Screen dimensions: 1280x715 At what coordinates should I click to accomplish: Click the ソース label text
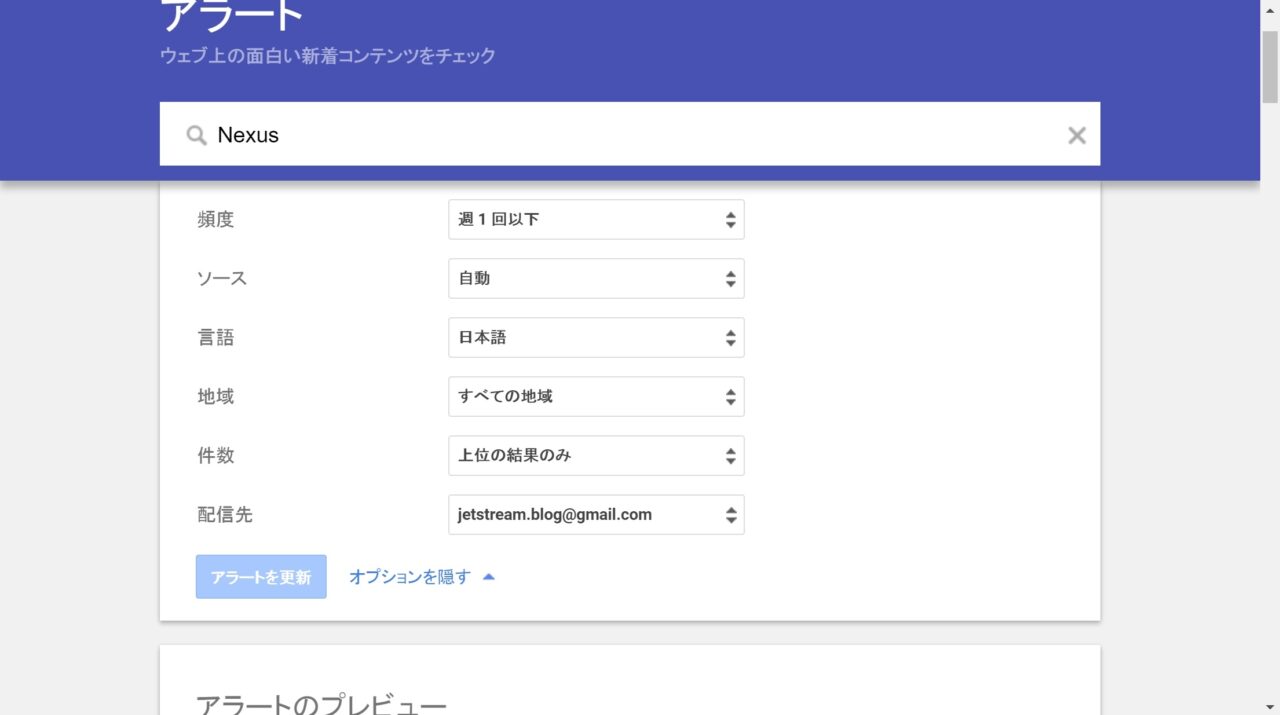point(222,279)
